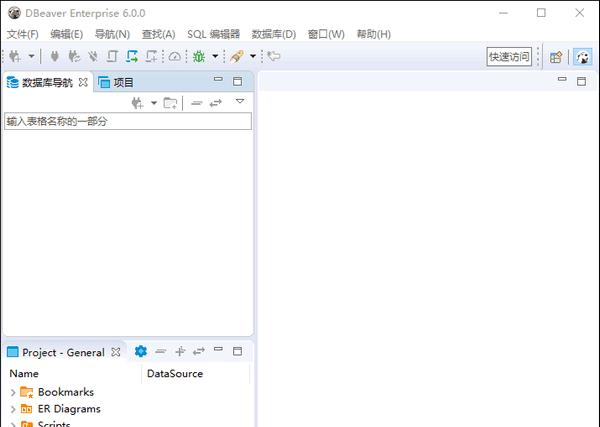
Task: Click the New SQL script plus icon
Action: [152, 57]
